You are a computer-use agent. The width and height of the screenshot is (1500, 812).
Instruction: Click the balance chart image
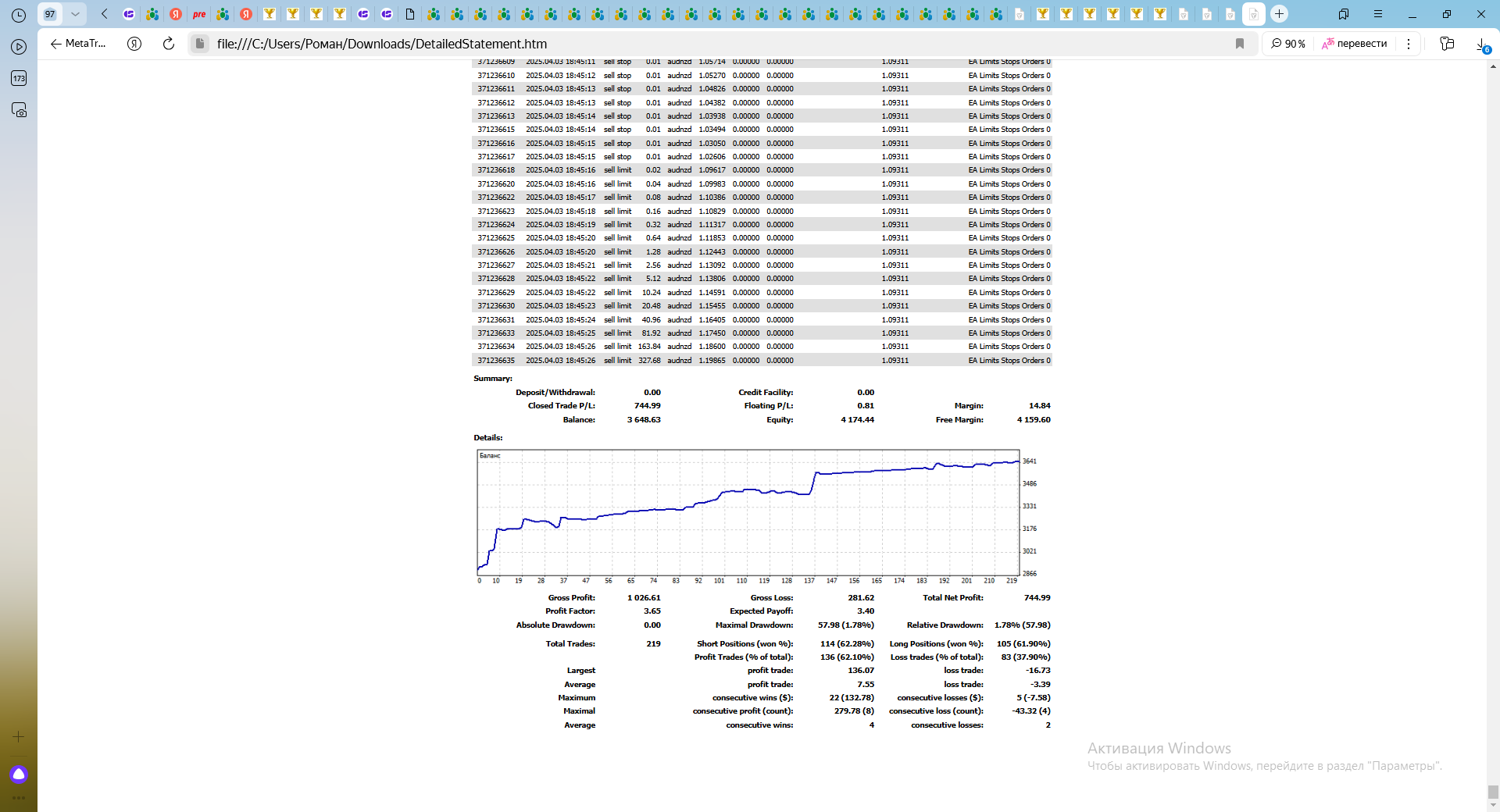click(757, 517)
